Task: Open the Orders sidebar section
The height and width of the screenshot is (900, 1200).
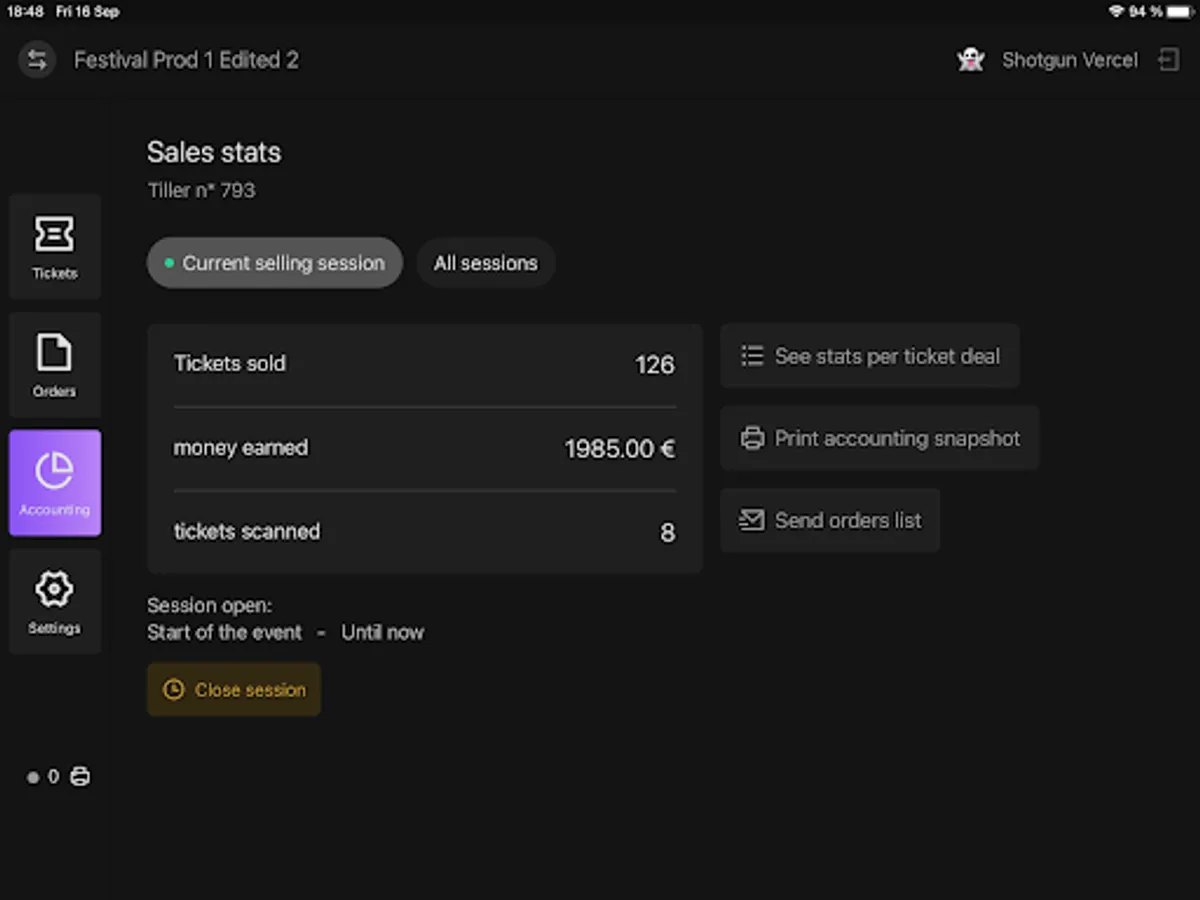Action: [x=55, y=365]
